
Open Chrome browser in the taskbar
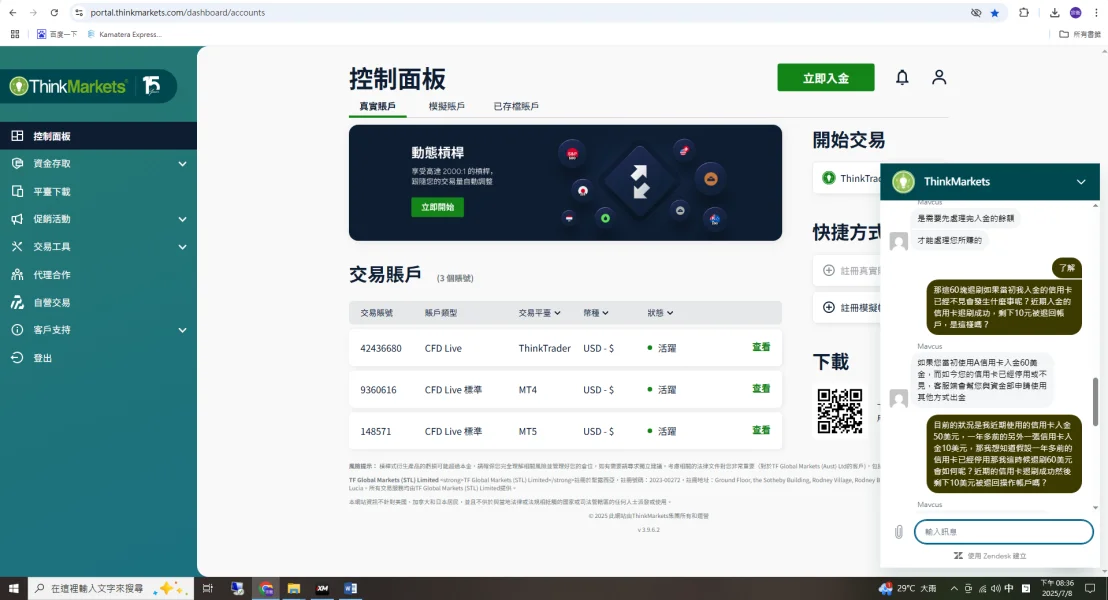(x=266, y=588)
